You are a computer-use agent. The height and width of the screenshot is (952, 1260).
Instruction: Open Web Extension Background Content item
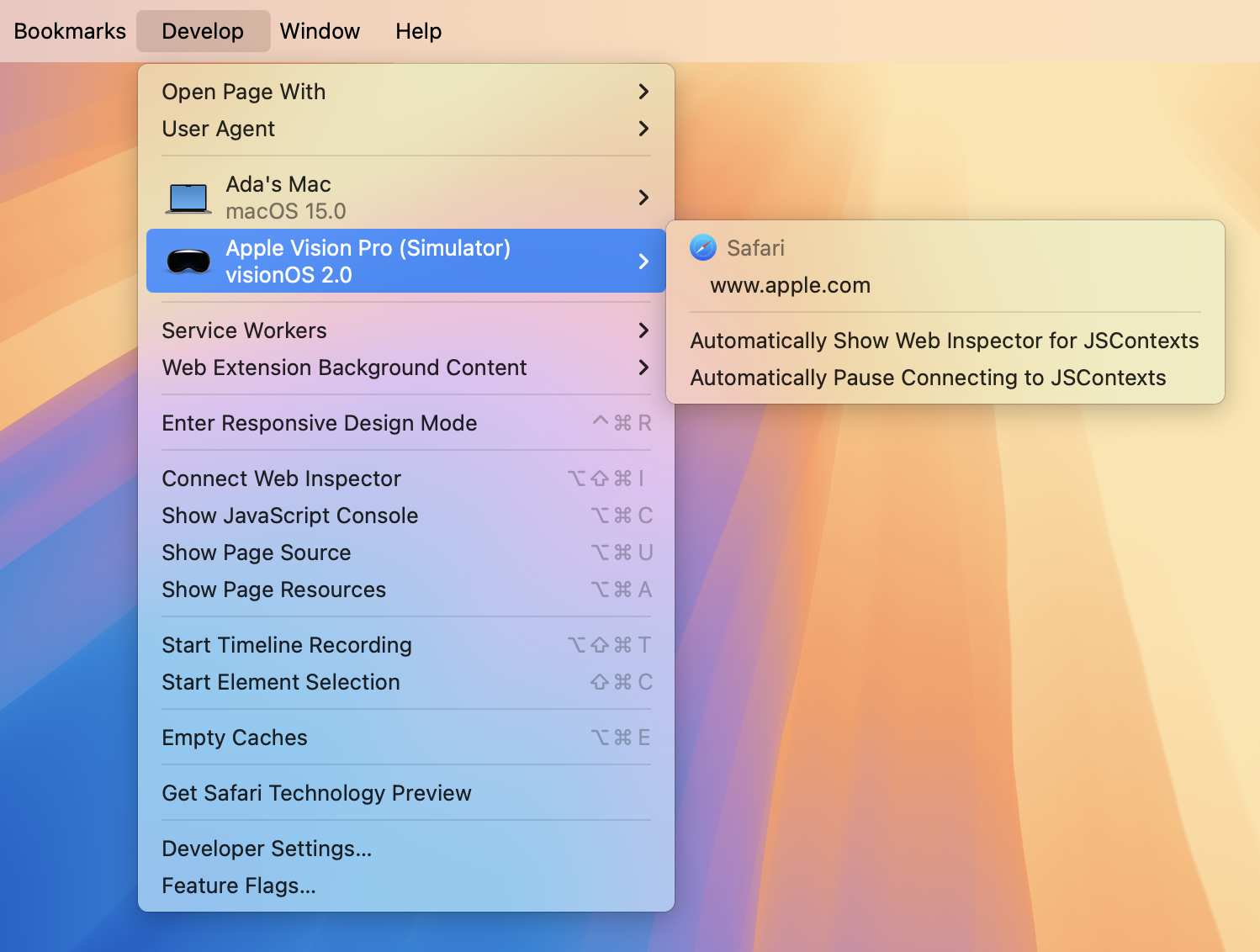(406, 368)
